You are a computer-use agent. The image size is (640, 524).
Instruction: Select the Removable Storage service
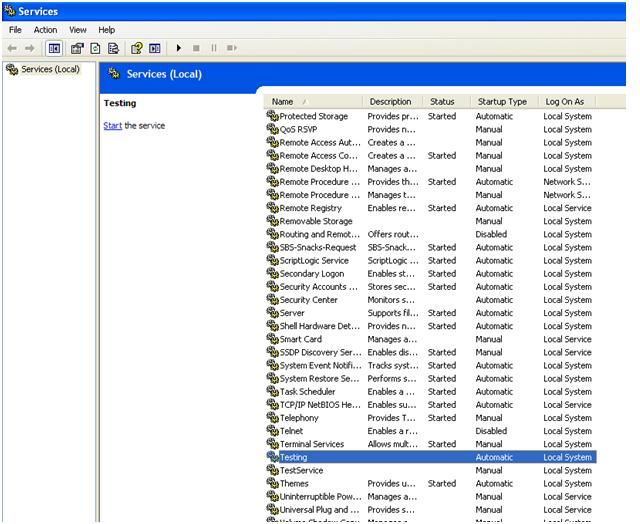click(x=431, y=221)
